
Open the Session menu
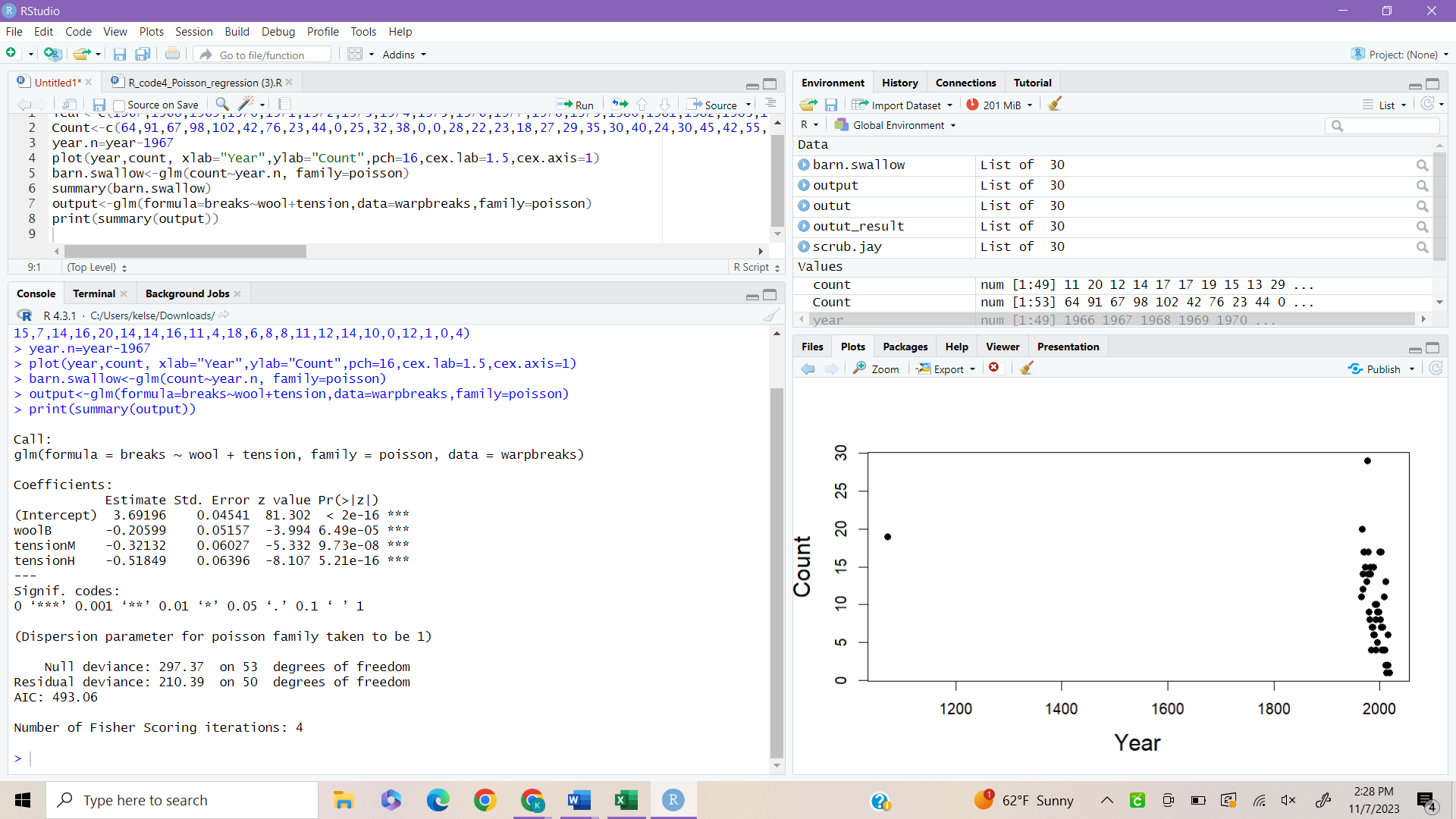click(x=193, y=32)
